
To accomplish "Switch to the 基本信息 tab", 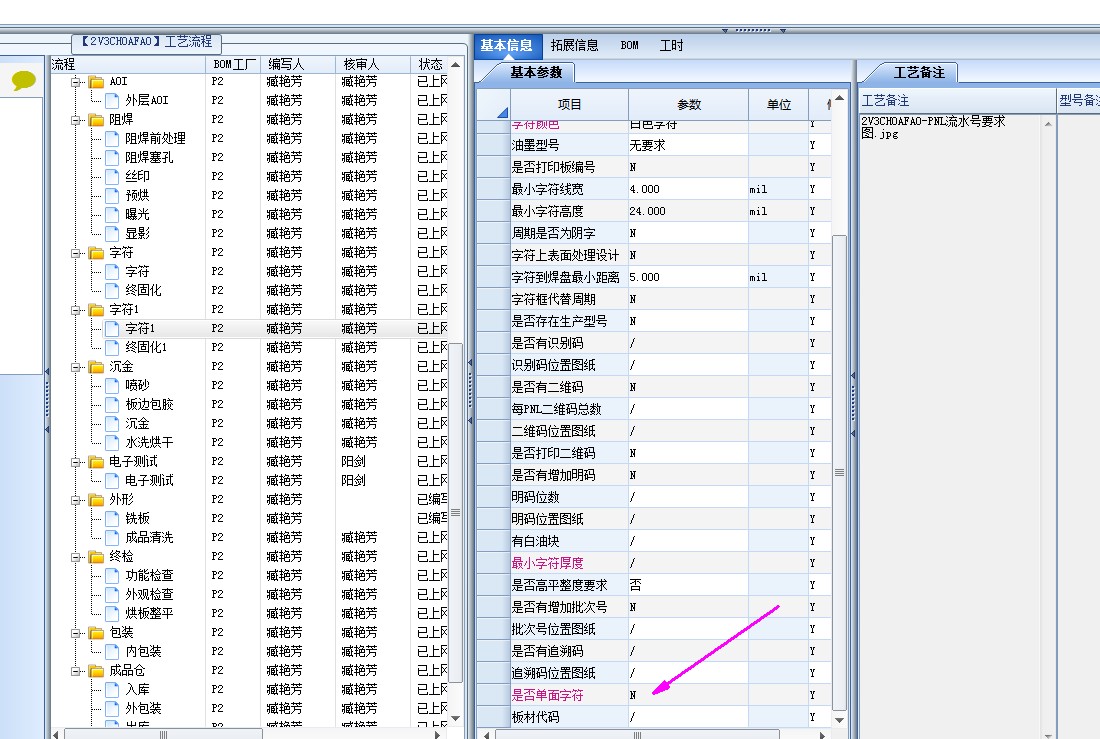I will 507,46.
